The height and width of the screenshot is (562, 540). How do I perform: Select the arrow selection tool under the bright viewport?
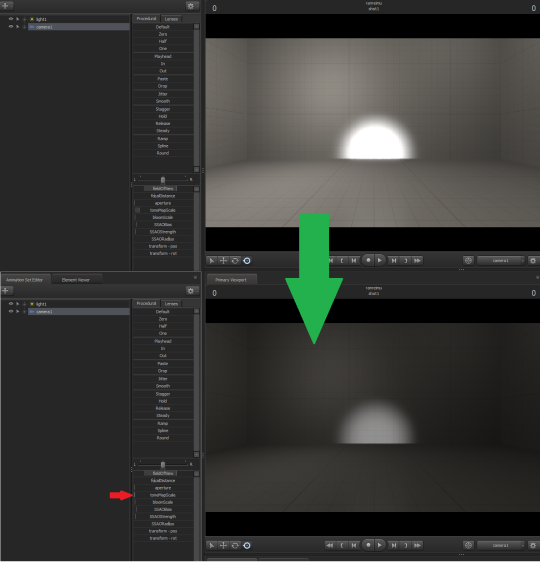click(212, 261)
